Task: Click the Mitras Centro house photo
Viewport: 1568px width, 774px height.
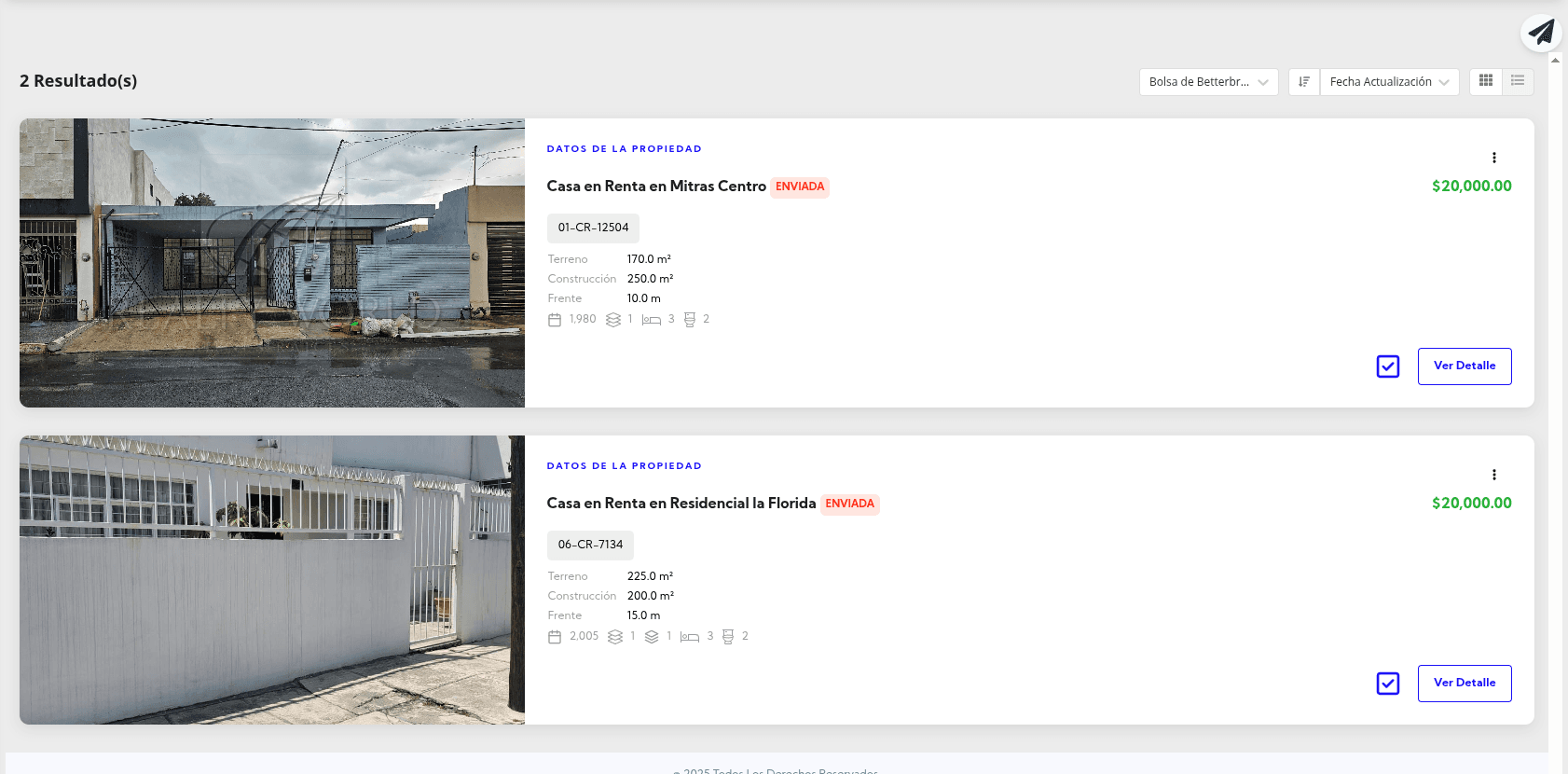Action: click(x=272, y=263)
